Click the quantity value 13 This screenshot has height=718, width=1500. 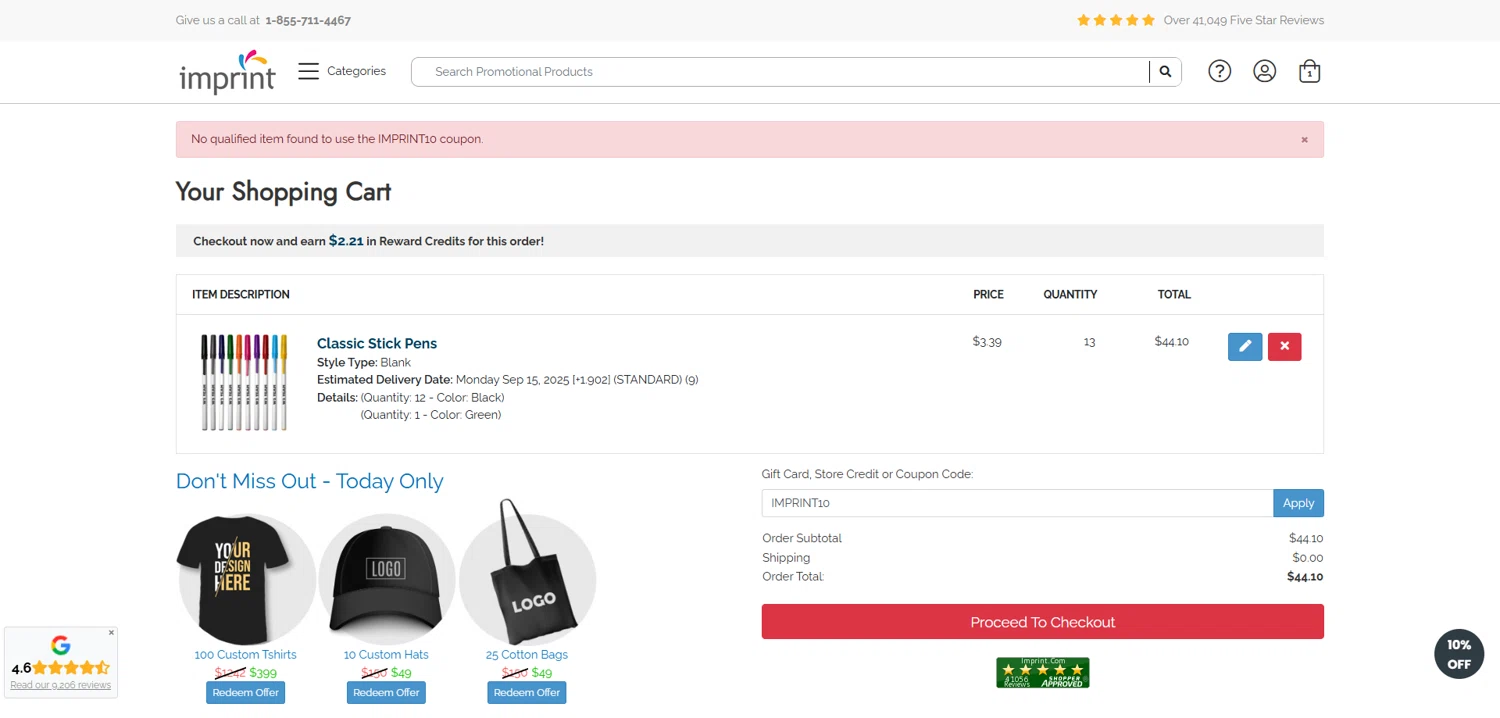1089,341
